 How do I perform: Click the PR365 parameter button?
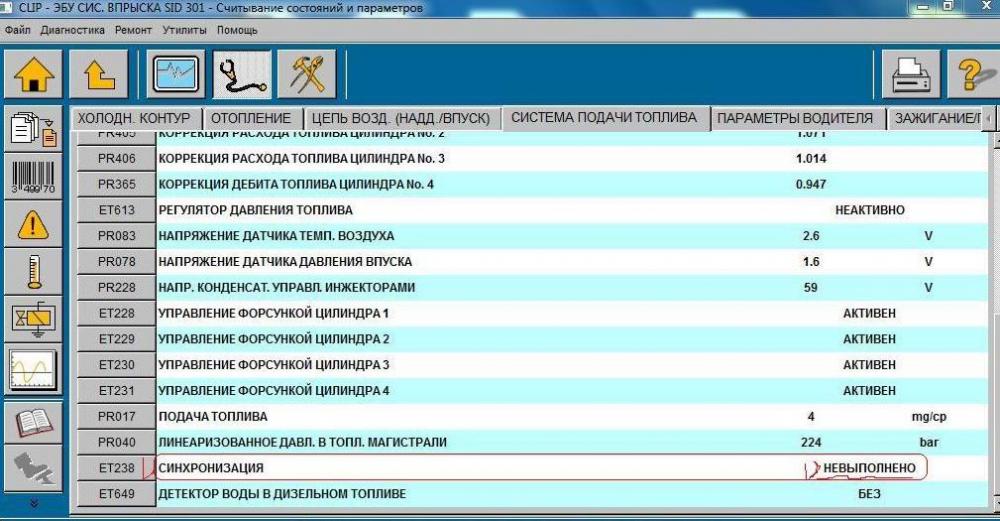(117, 184)
